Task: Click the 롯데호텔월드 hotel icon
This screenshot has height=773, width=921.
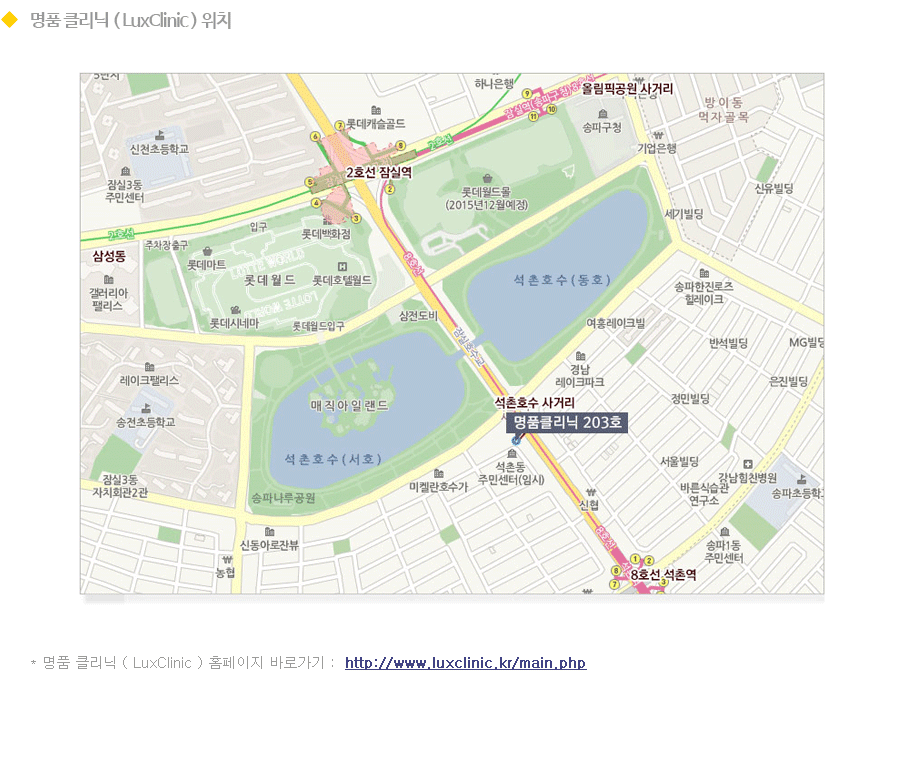Action: [342, 267]
